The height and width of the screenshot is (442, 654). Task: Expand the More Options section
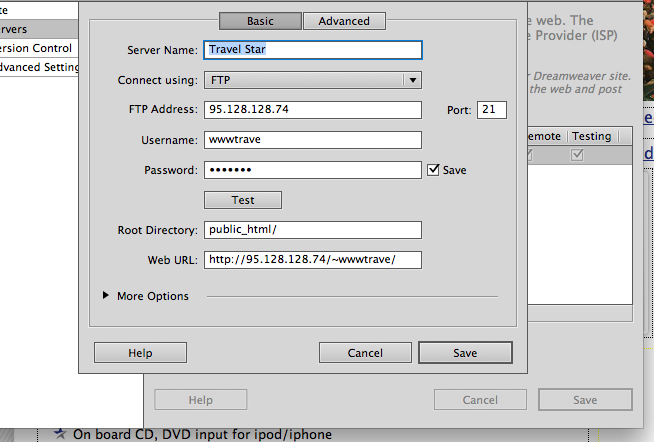point(108,296)
